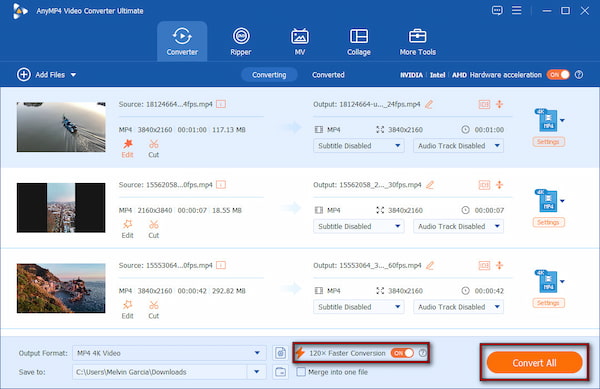Open audio track dropdown for 18124664 video
Screen dimensions: 600x389
(x=458, y=146)
